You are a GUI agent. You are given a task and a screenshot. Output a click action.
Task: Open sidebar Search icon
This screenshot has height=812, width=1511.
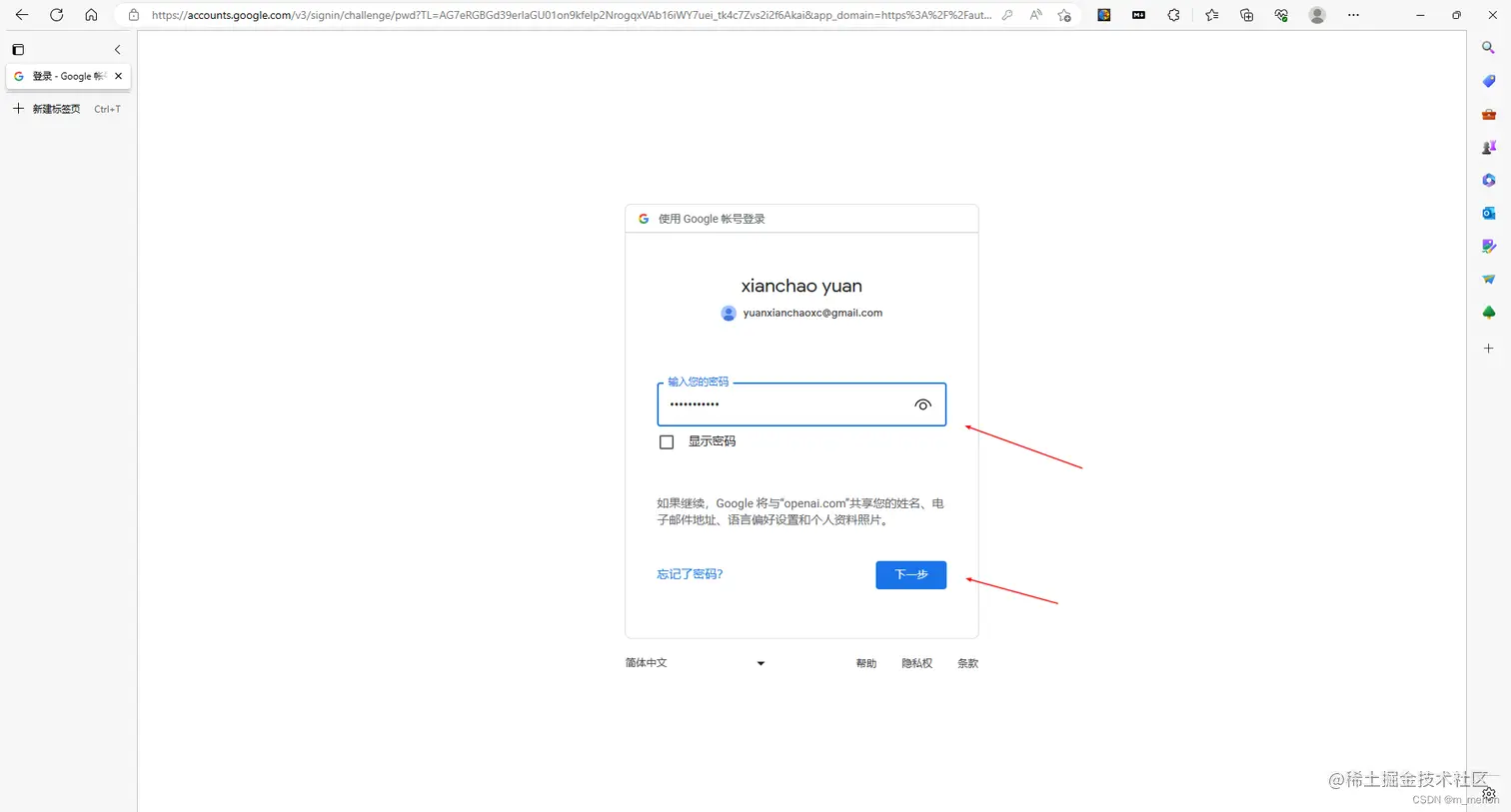click(1489, 48)
